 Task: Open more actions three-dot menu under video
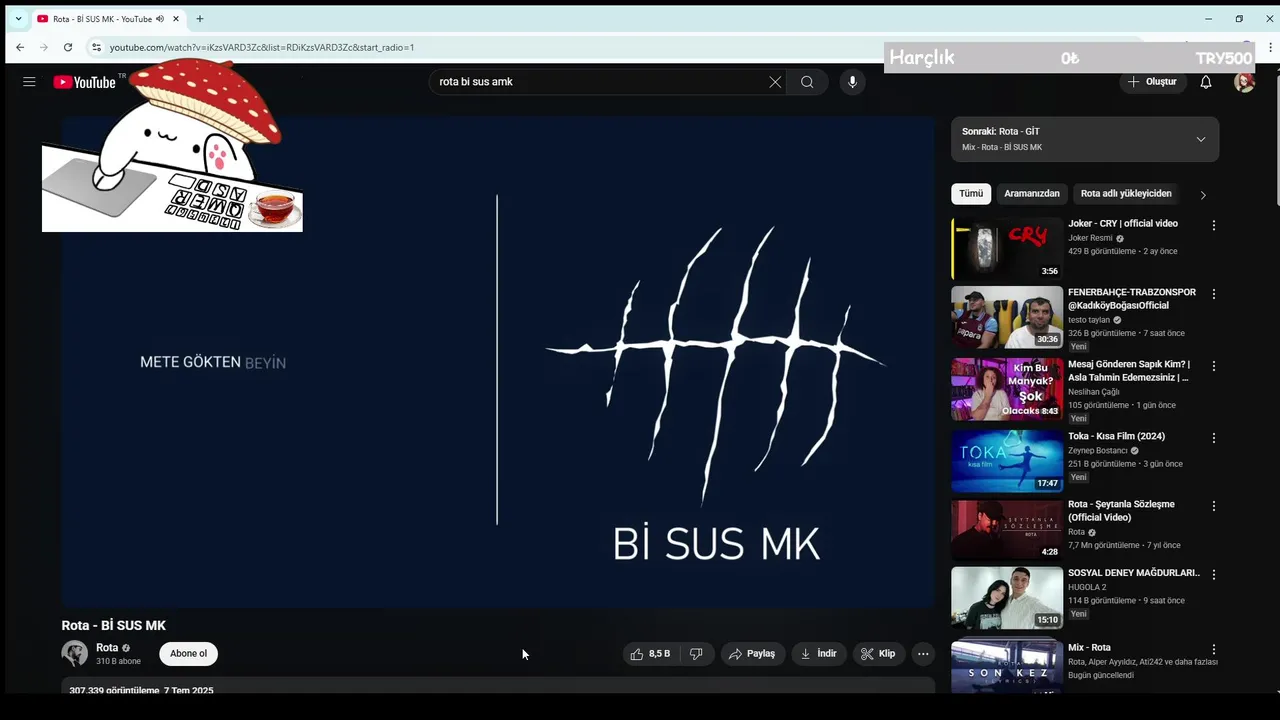[x=923, y=654]
